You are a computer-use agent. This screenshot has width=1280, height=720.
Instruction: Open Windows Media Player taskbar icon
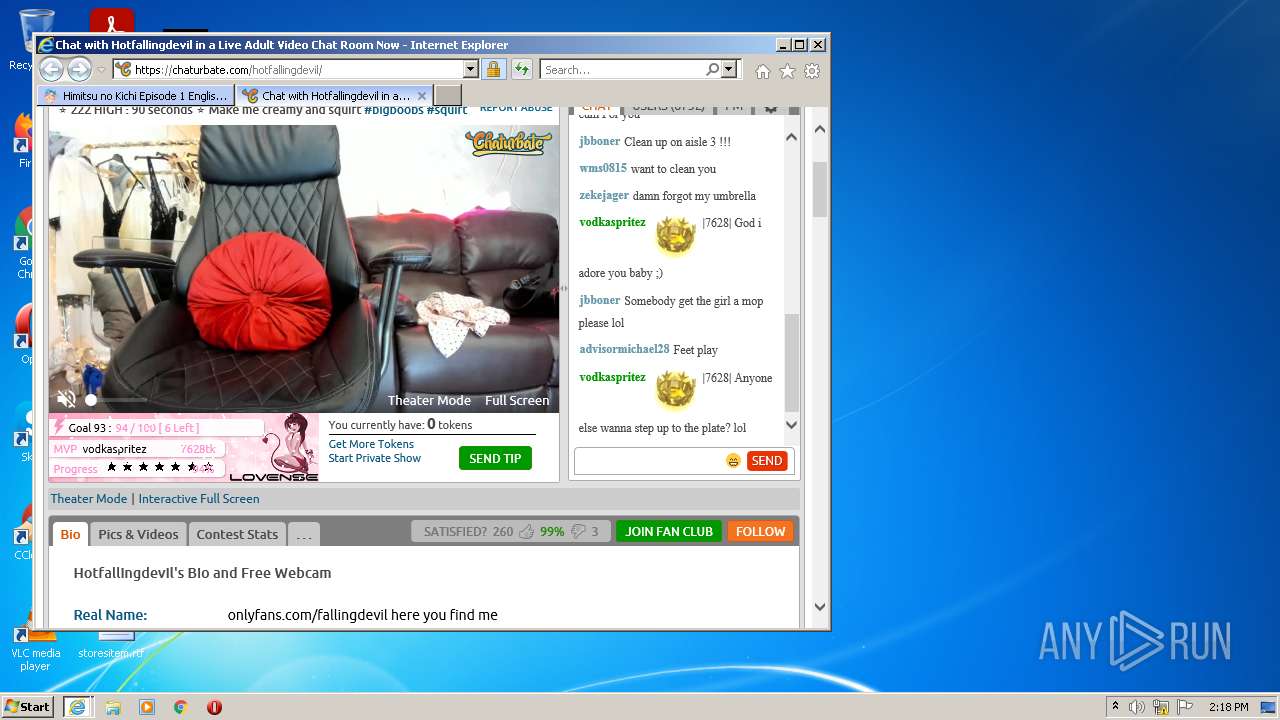click(147, 707)
